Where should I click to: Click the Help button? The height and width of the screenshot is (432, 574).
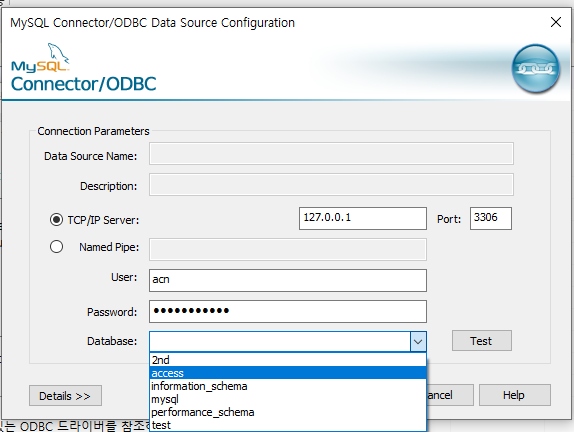(514, 395)
